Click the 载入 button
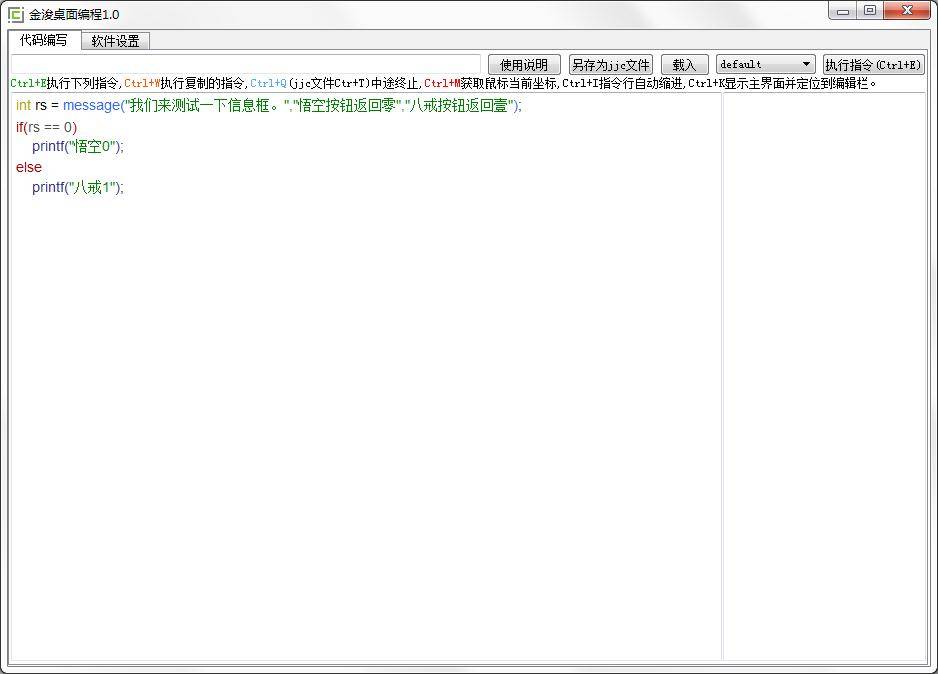 pos(684,65)
